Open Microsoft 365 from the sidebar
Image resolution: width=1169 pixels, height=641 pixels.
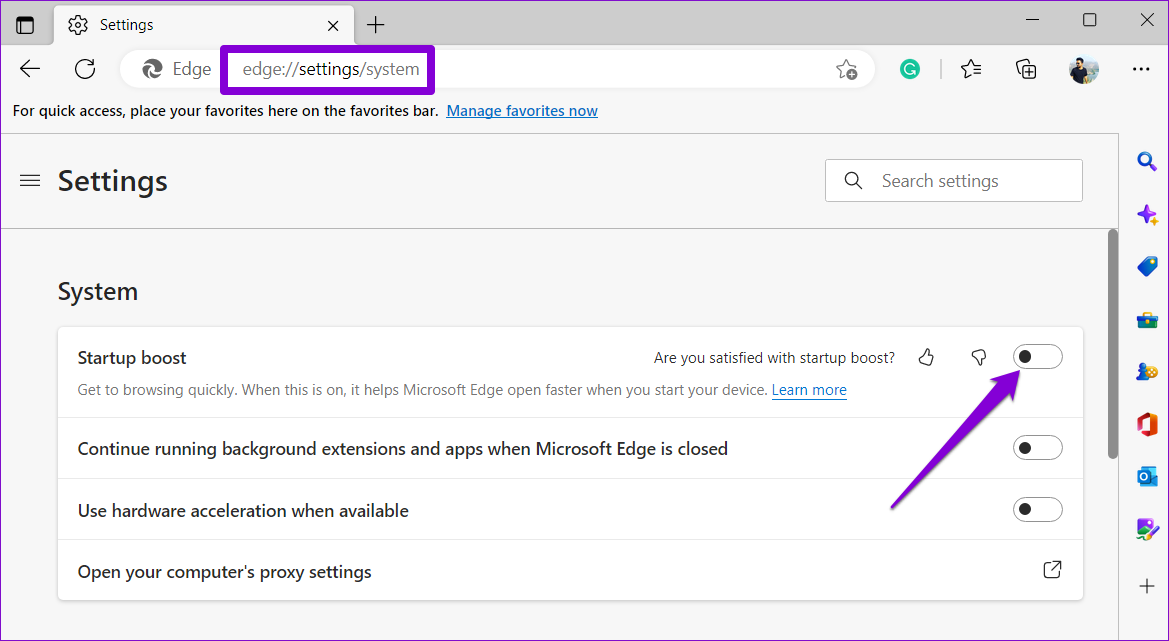click(1146, 423)
